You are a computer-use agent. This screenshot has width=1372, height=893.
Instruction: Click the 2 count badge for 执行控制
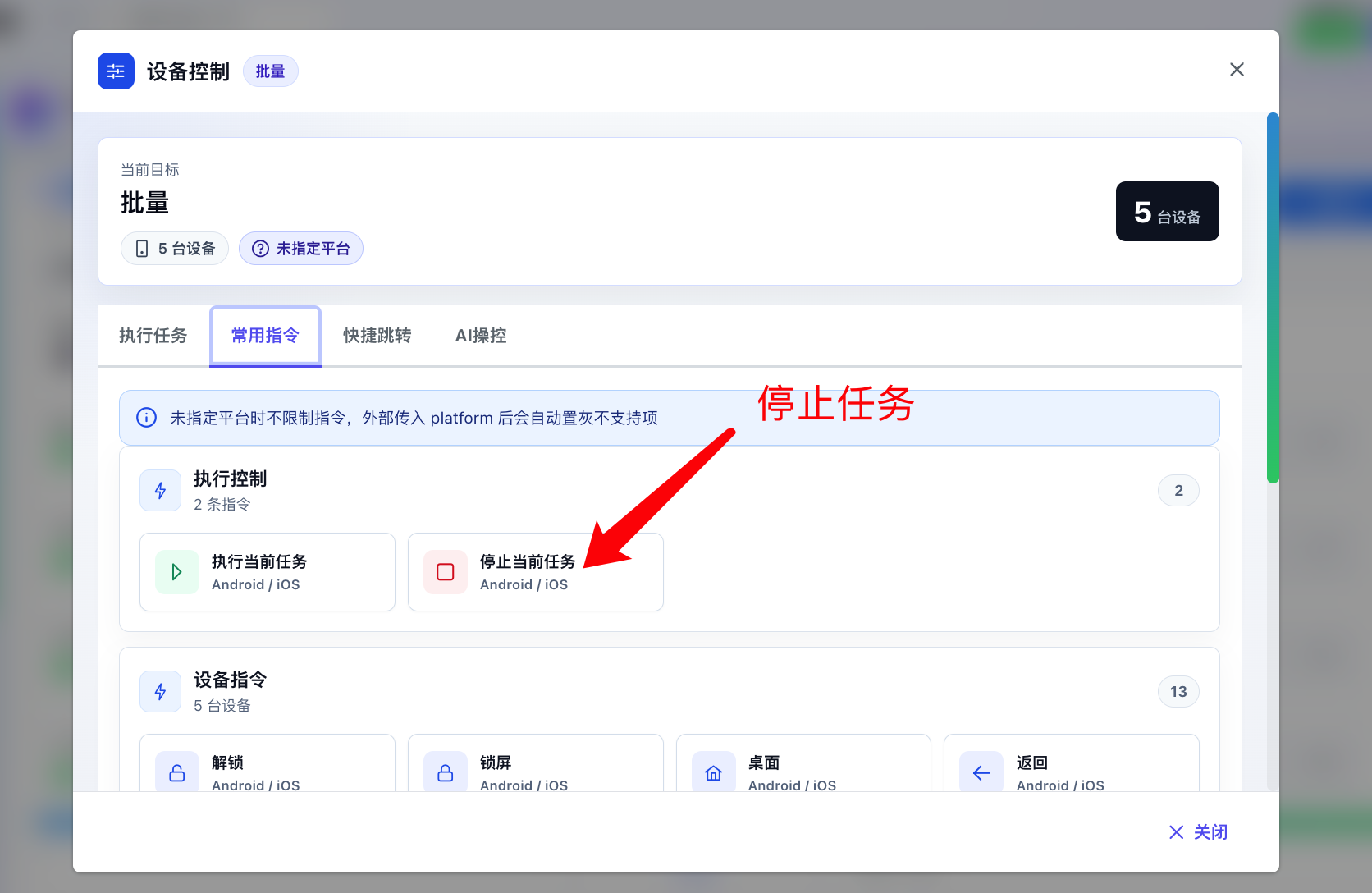1178,491
